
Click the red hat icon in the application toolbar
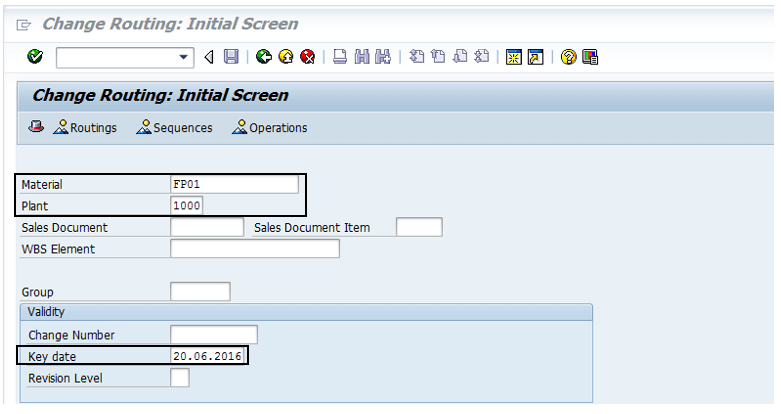click(x=36, y=127)
